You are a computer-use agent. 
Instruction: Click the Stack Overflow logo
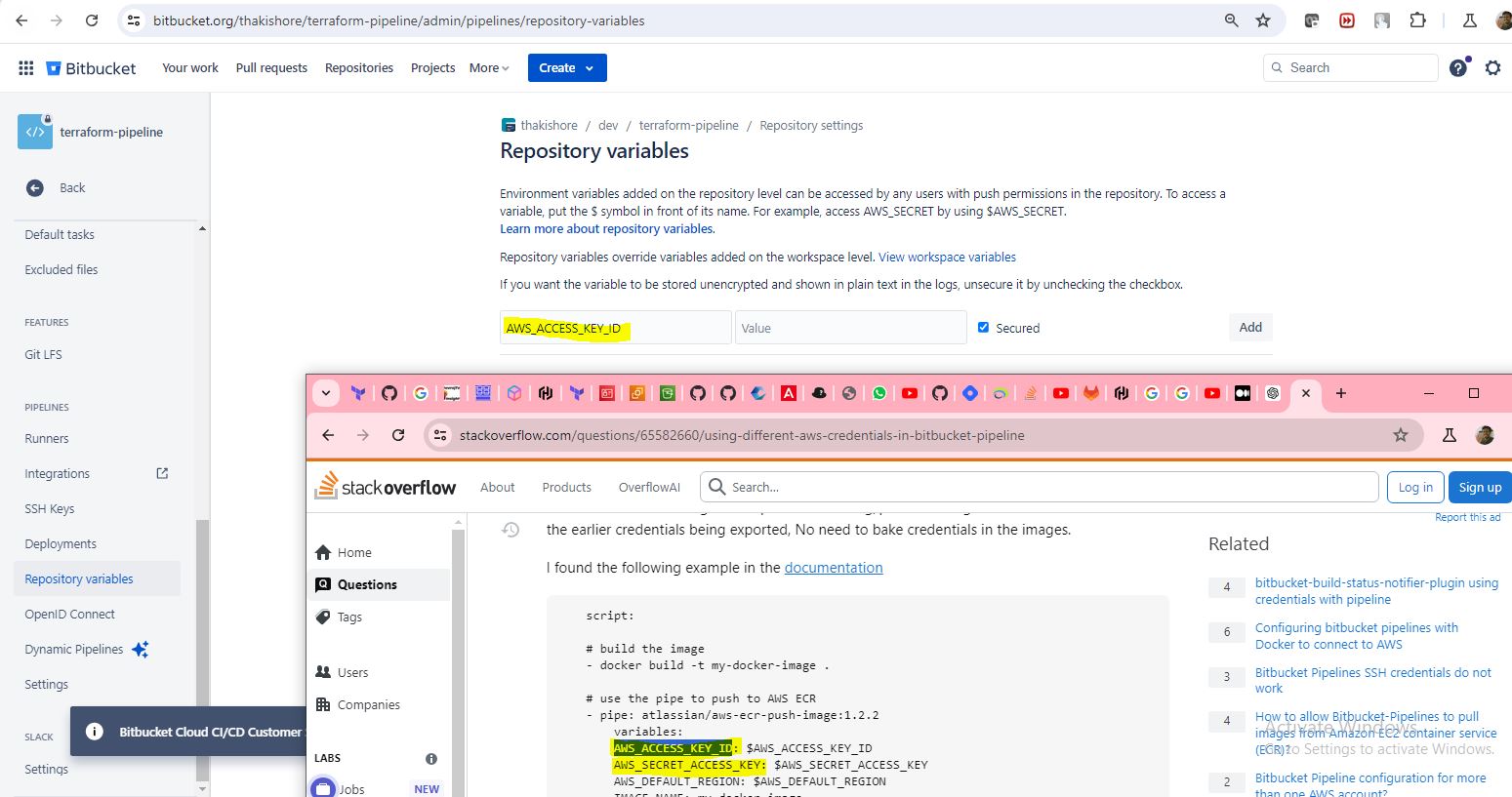click(x=386, y=487)
